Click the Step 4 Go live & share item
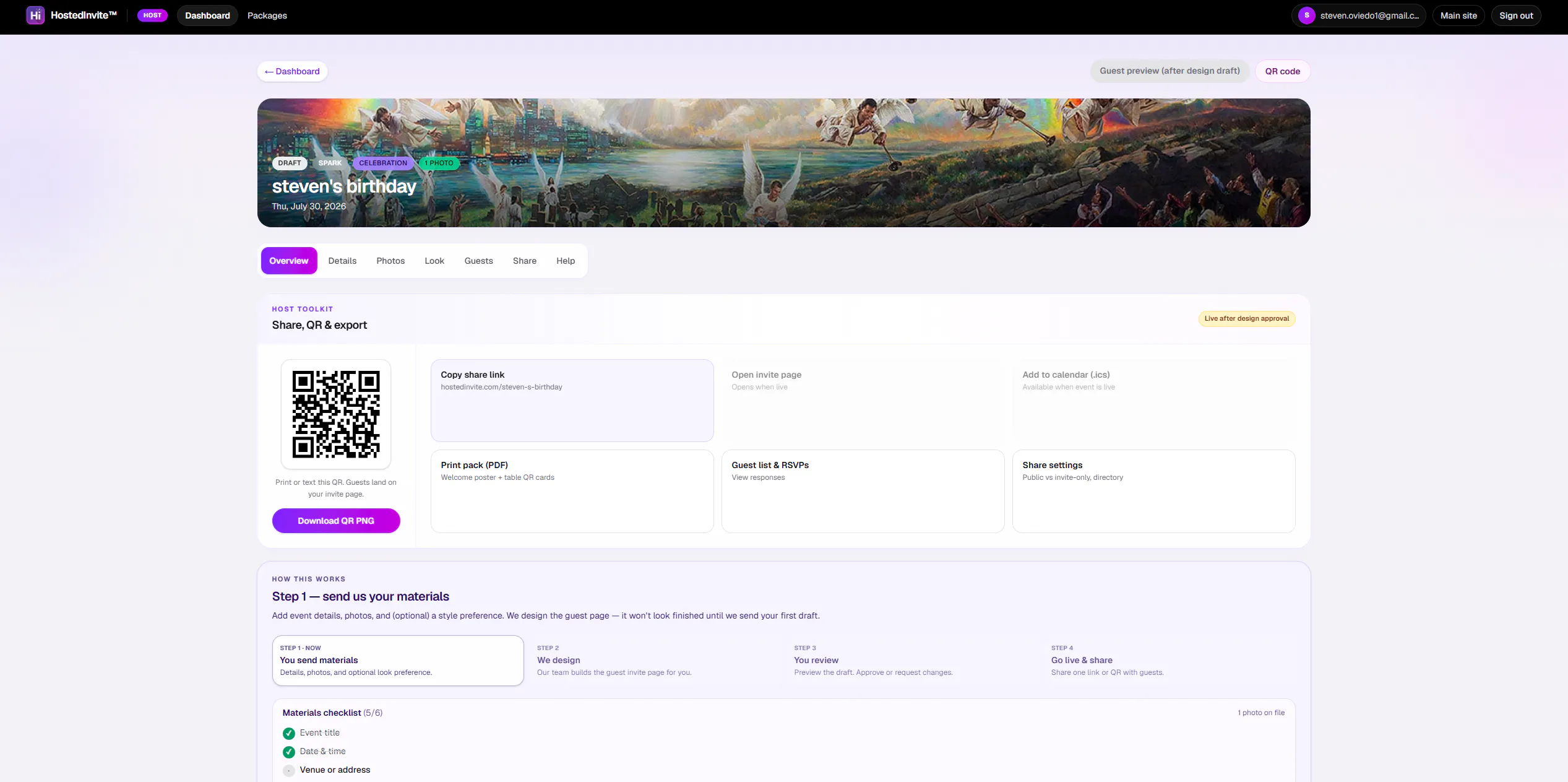1568x782 pixels. point(1168,661)
